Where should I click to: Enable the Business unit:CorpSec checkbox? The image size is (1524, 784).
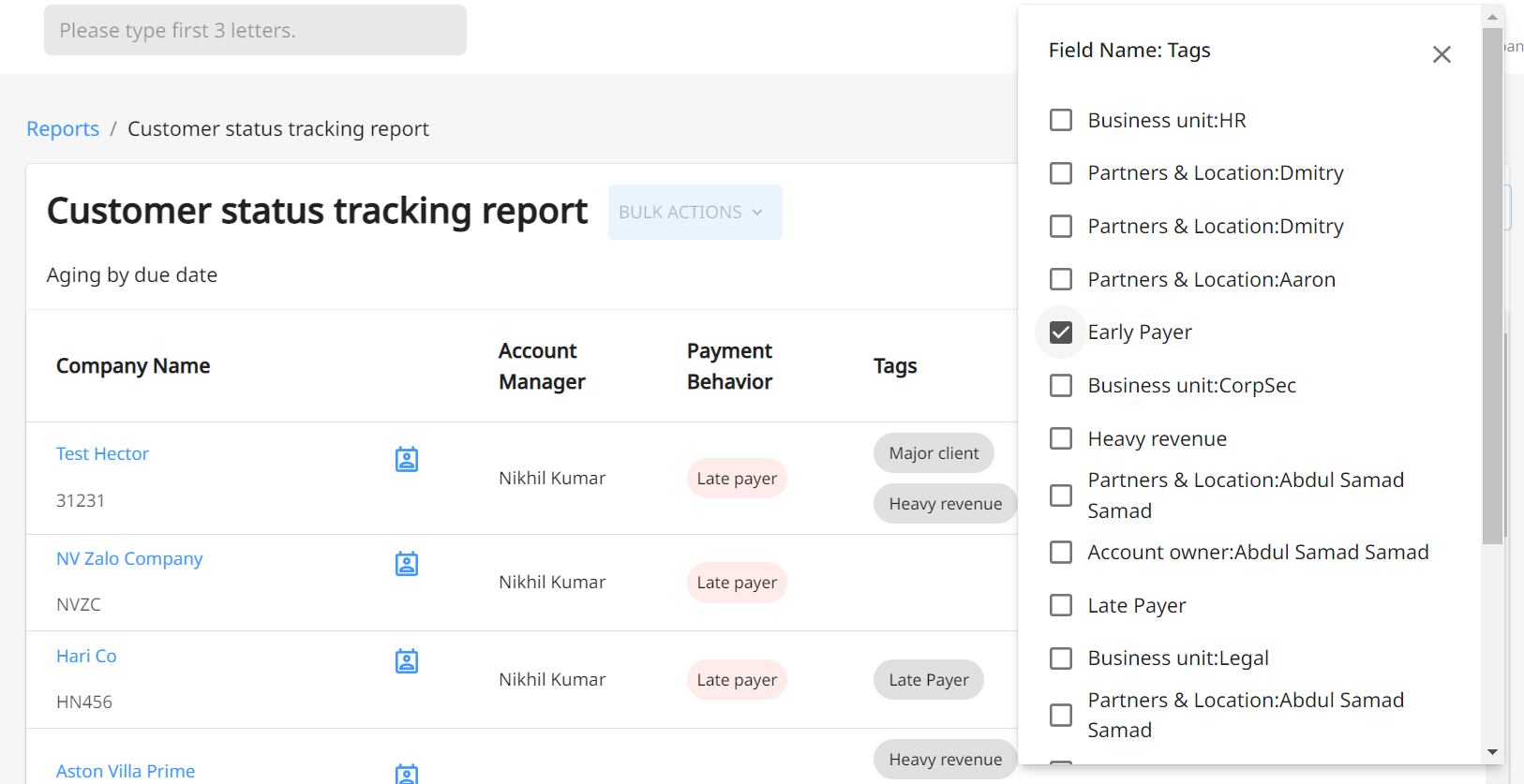(1061, 386)
